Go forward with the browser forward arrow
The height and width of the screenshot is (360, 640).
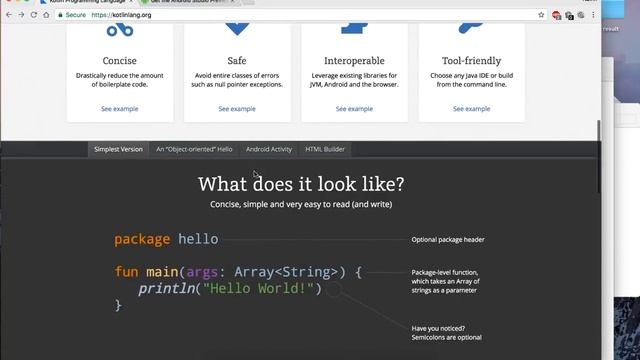[x=21, y=15]
